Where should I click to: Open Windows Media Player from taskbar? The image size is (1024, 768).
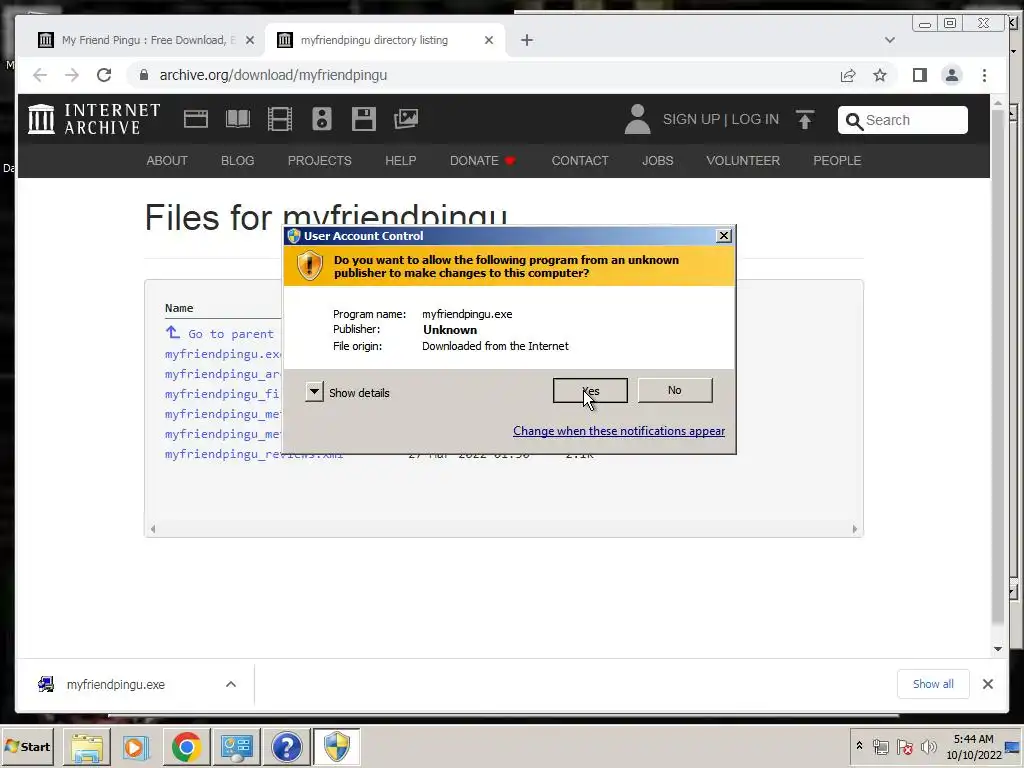point(136,746)
